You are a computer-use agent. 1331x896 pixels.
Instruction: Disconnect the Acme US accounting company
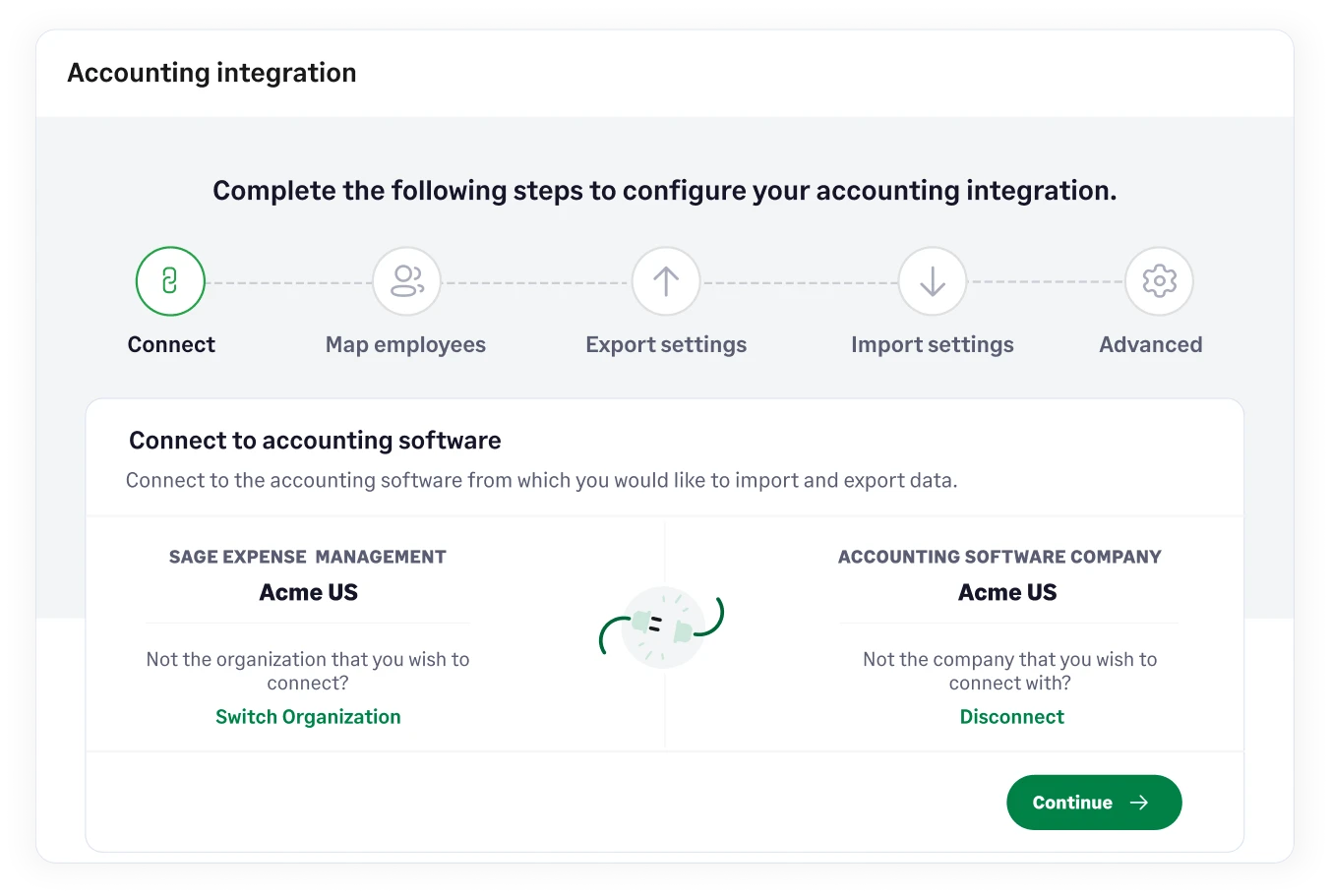(x=1011, y=716)
